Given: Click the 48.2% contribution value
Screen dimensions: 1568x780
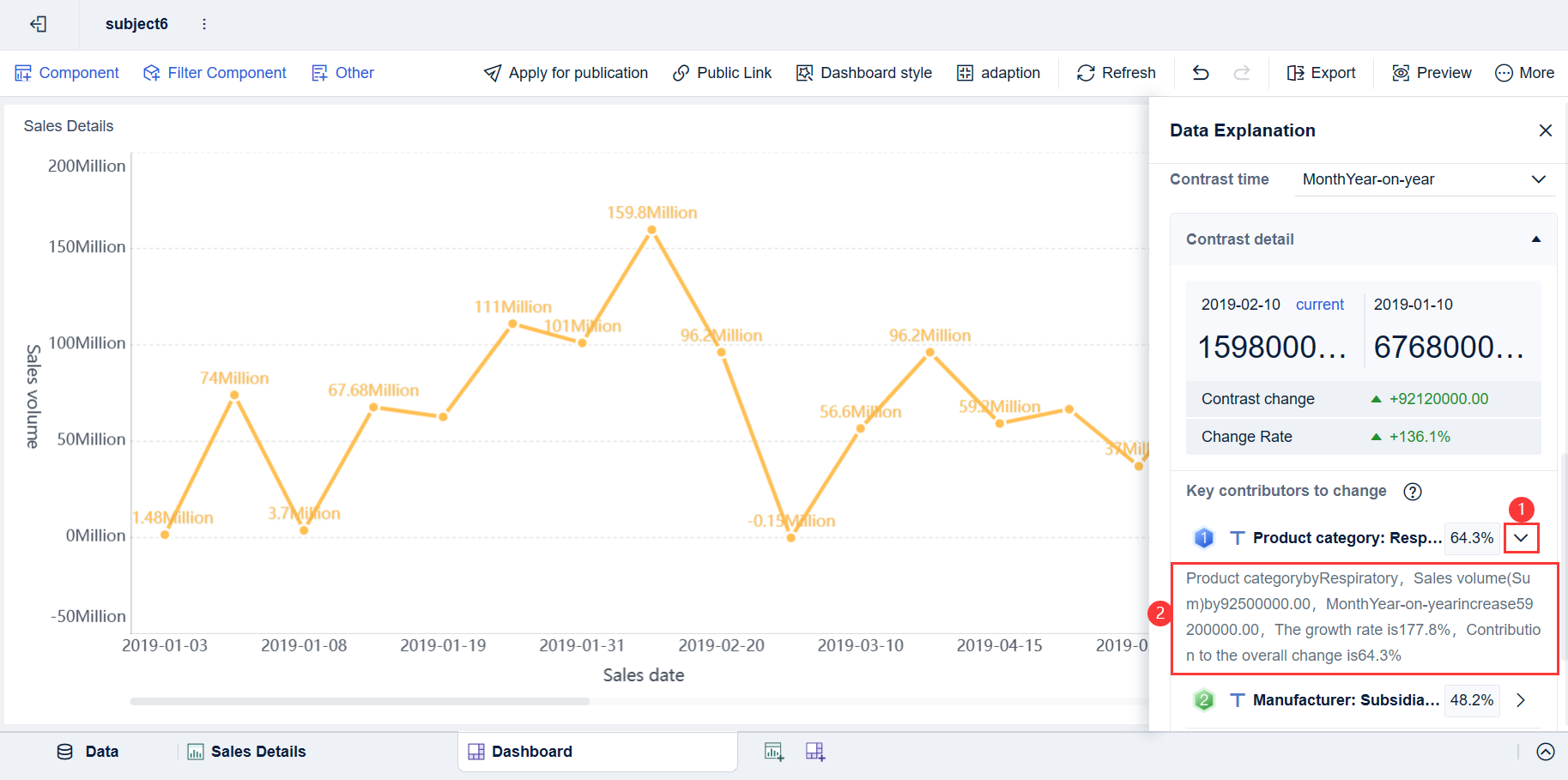Looking at the screenshot, I should [x=1472, y=700].
